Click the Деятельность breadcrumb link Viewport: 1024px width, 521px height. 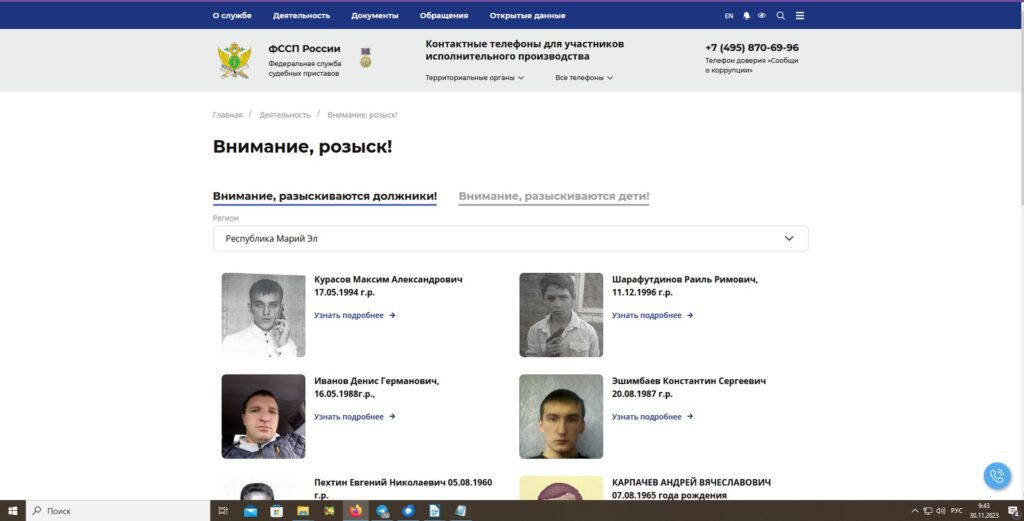(x=285, y=115)
